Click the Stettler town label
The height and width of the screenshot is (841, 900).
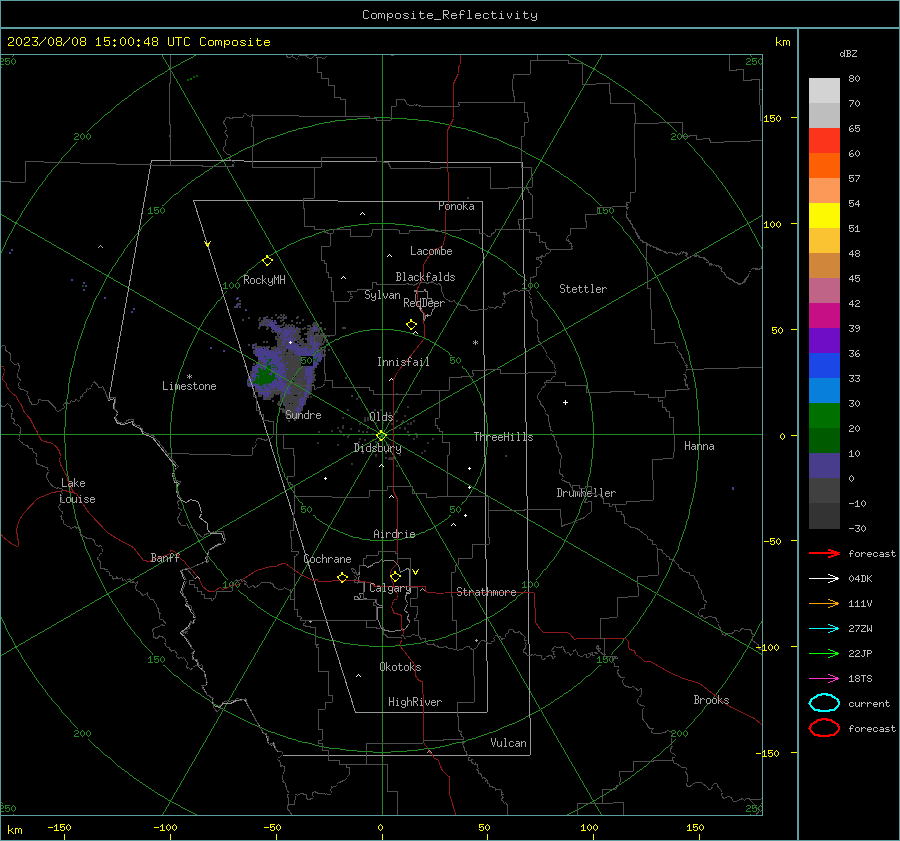pyautogui.click(x=583, y=289)
